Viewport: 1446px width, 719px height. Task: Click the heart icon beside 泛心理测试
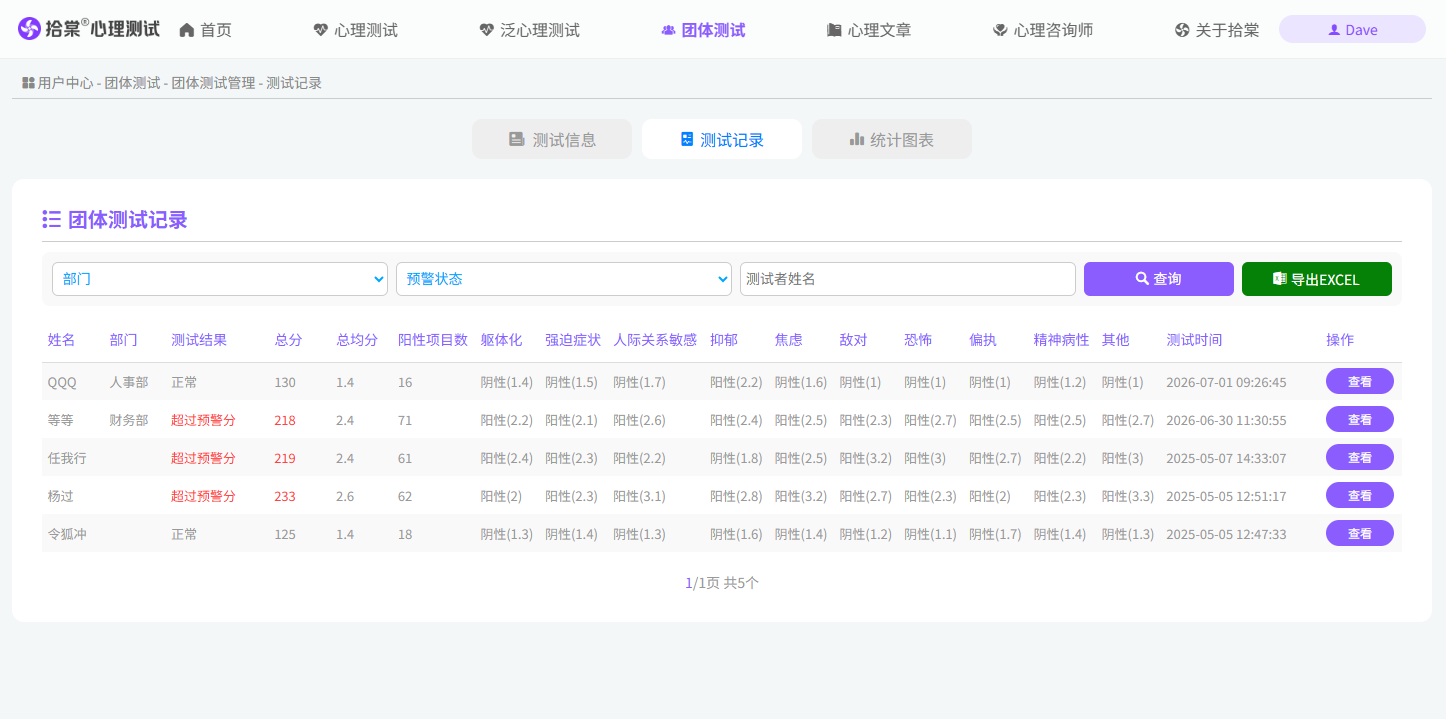486,30
